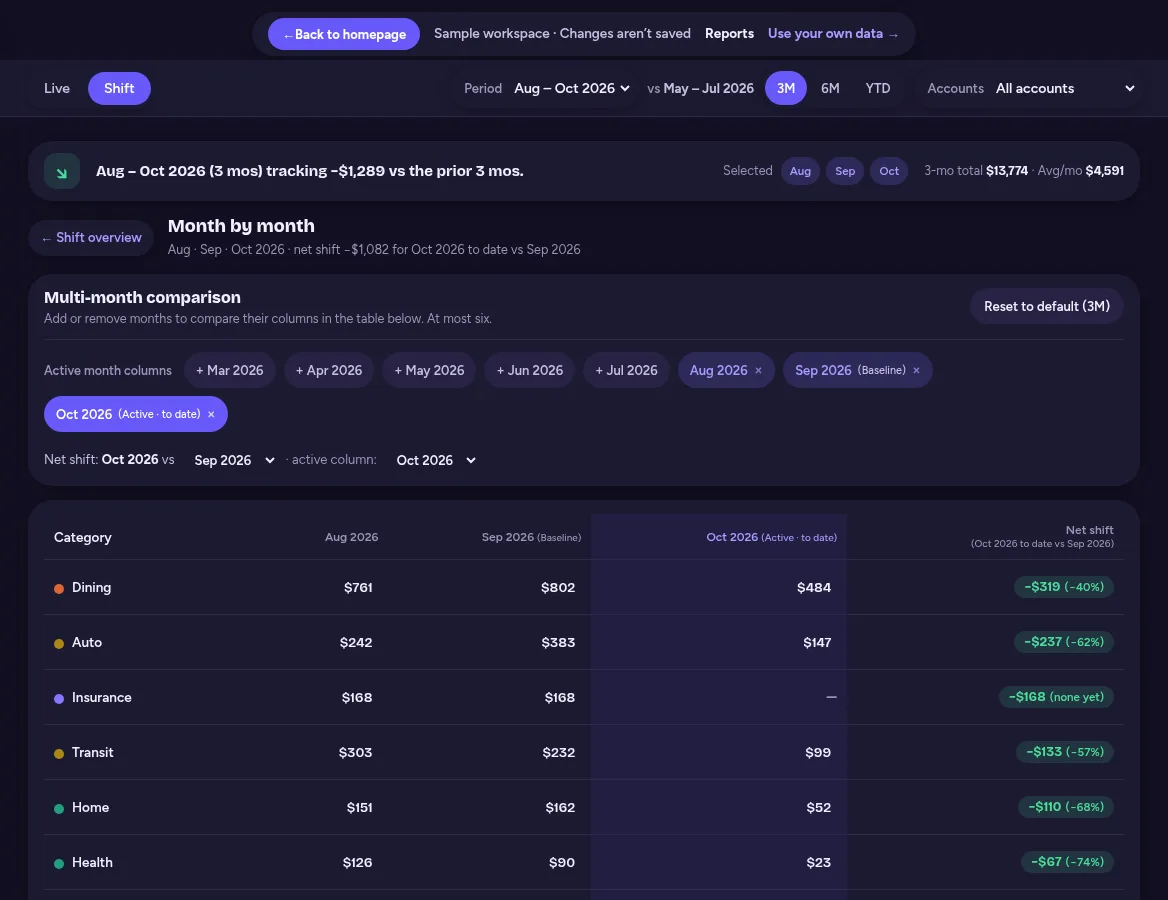
Task: Click the purple Insurance category dot
Action: click(x=59, y=699)
